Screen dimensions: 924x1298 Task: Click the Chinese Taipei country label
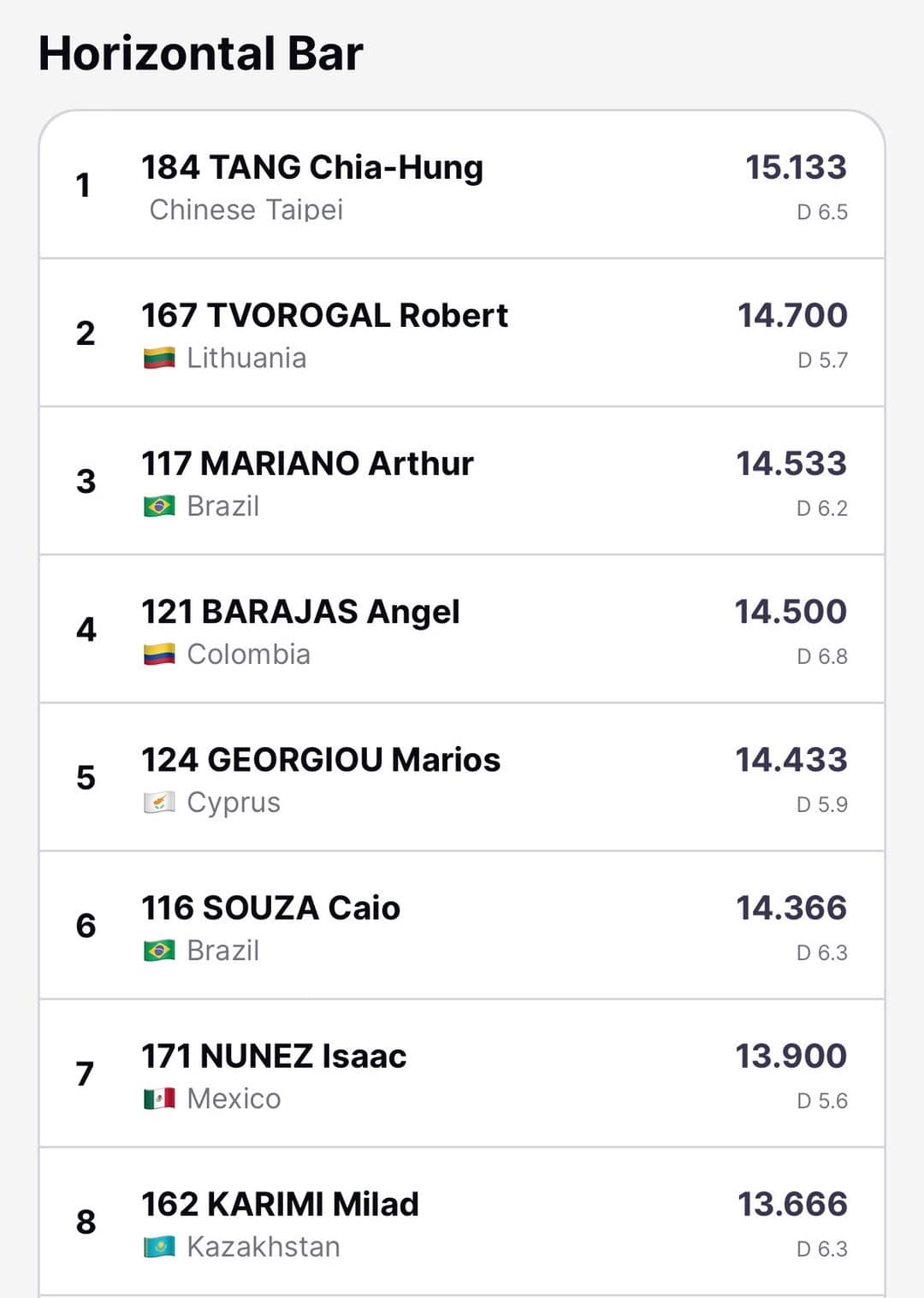click(x=246, y=210)
